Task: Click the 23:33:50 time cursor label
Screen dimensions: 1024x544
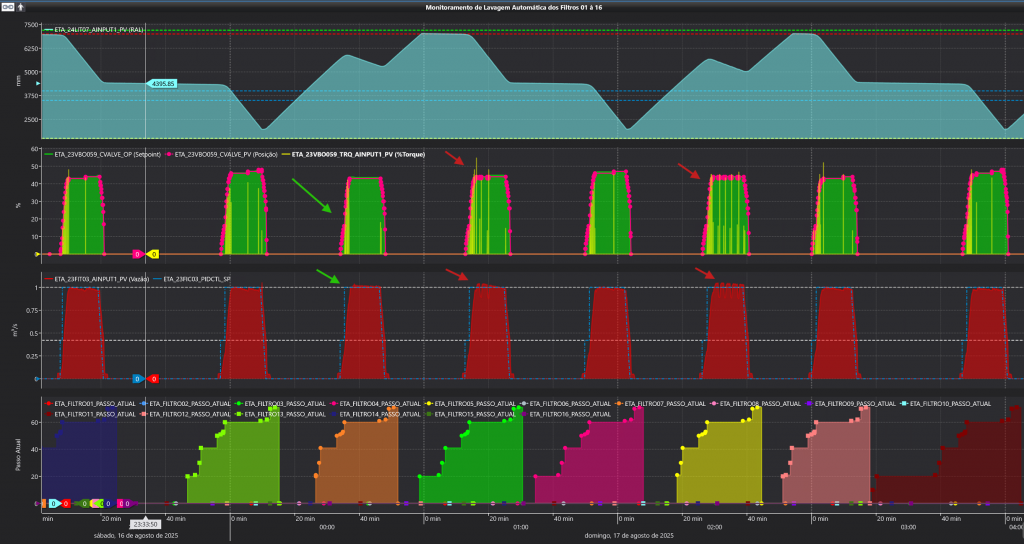Action: [146, 523]
